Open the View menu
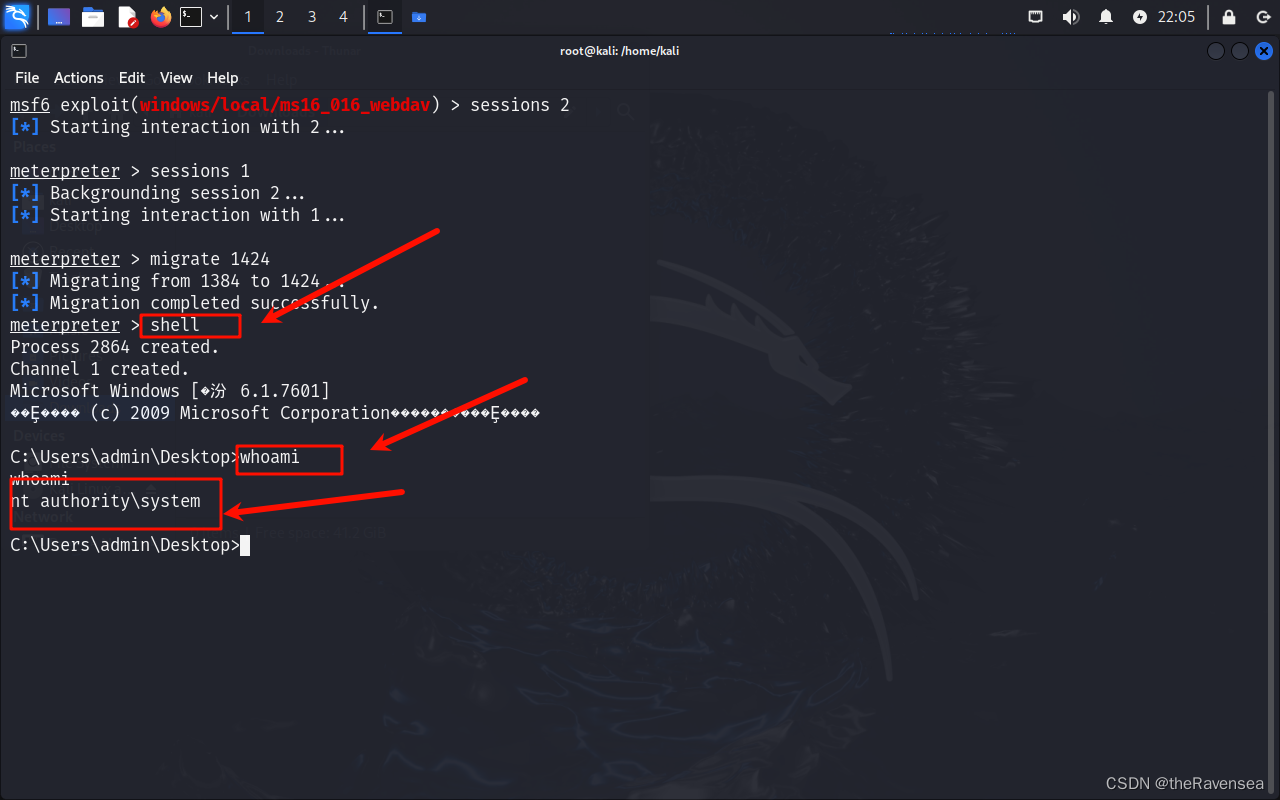Screen dimensions: 1280x800 coord(176,78)
